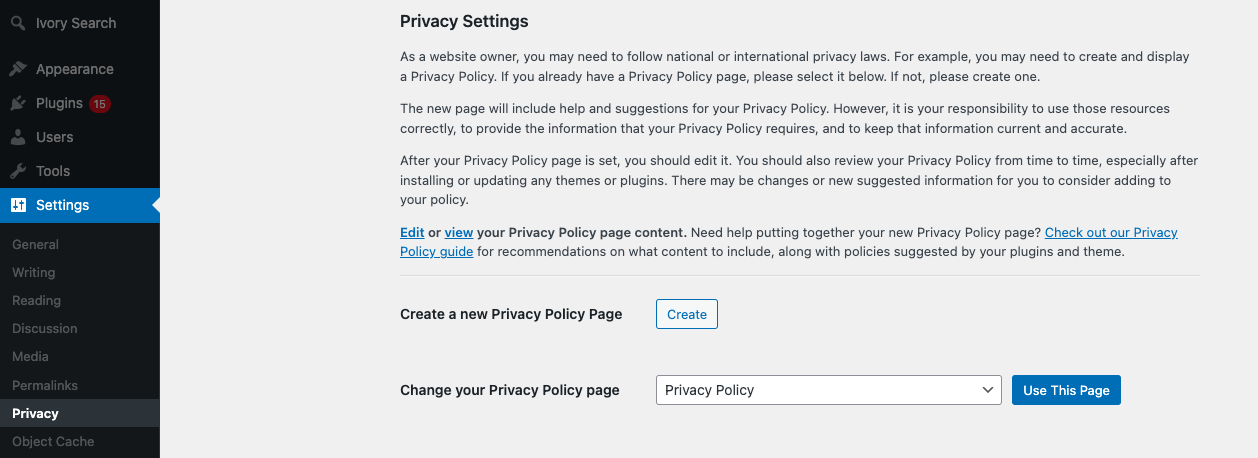This screenshot has width=1258, height=458.
Task: Open Object Cache settings
Action: pos(53,441)
